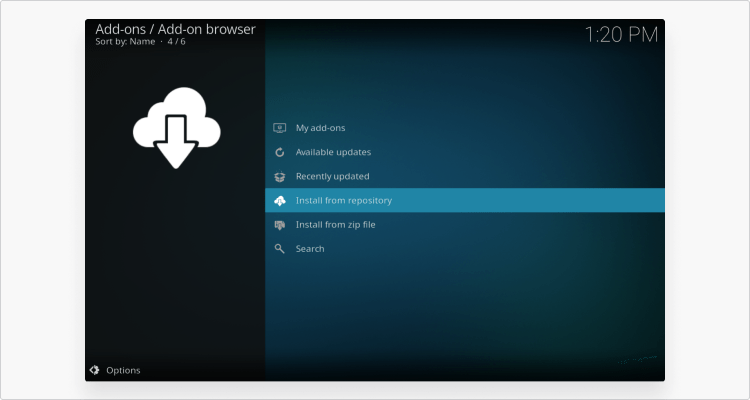Screen dimensions: 750x400
Task: Open Recently updated list
Action: coord(465,176)
